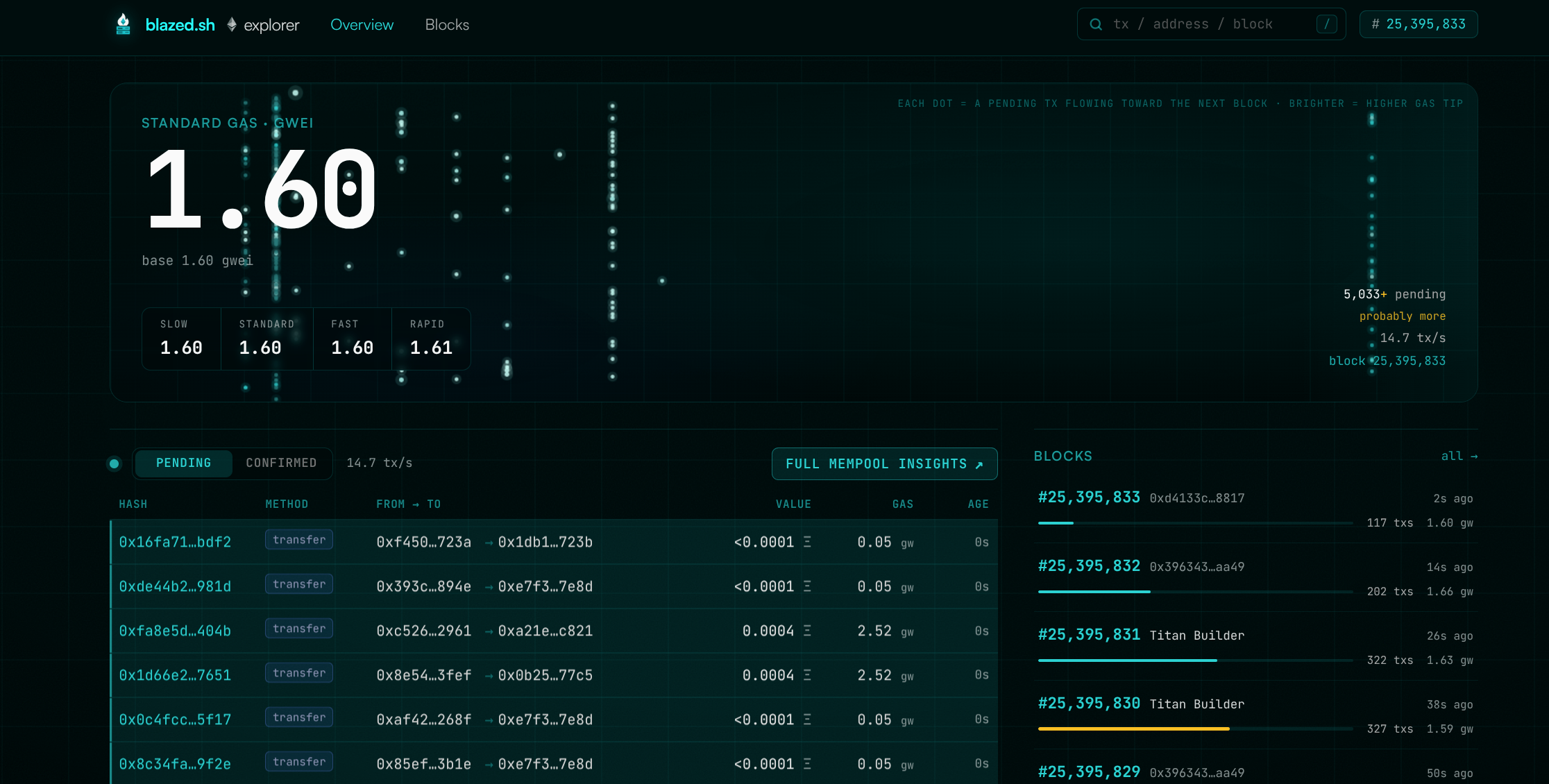
Task: Click the METHOD column header
Action: [287, 504]
